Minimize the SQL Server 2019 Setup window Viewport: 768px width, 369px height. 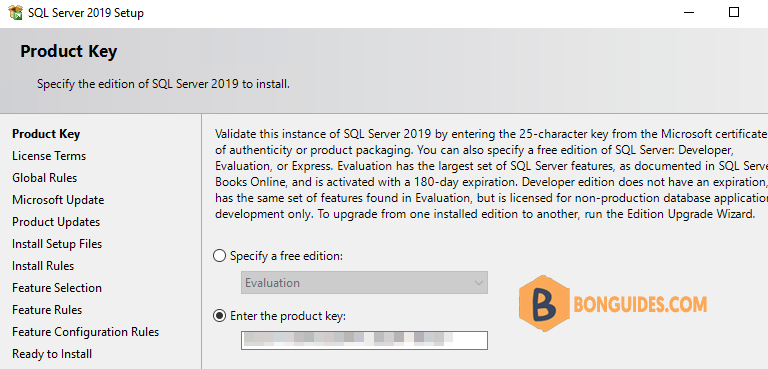tap(689, 13)
